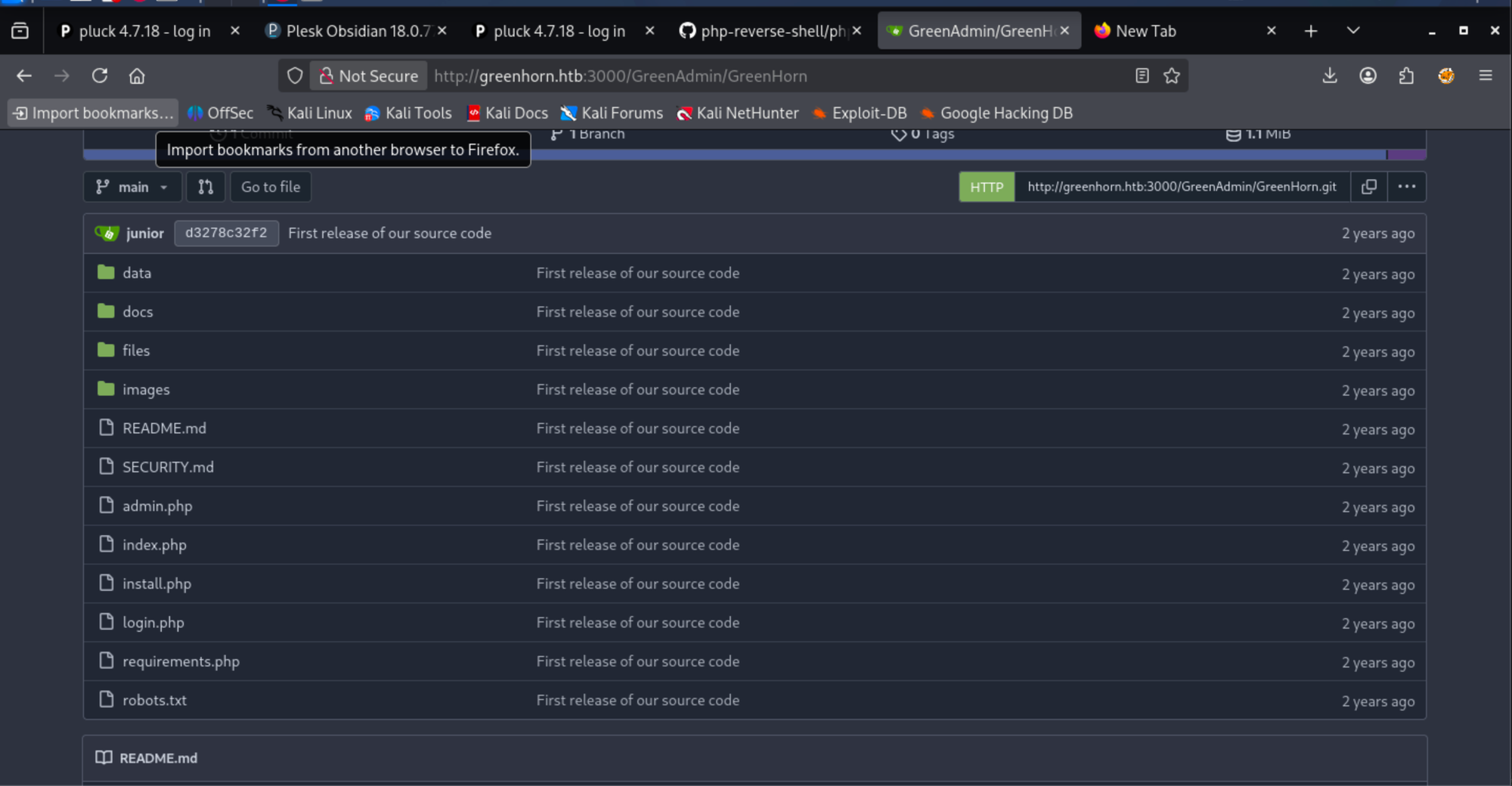Image resolution: width=1512 pixels, height=786 pixels.
Task: Toggle reader view in address bar
Action: point(1142,76)
